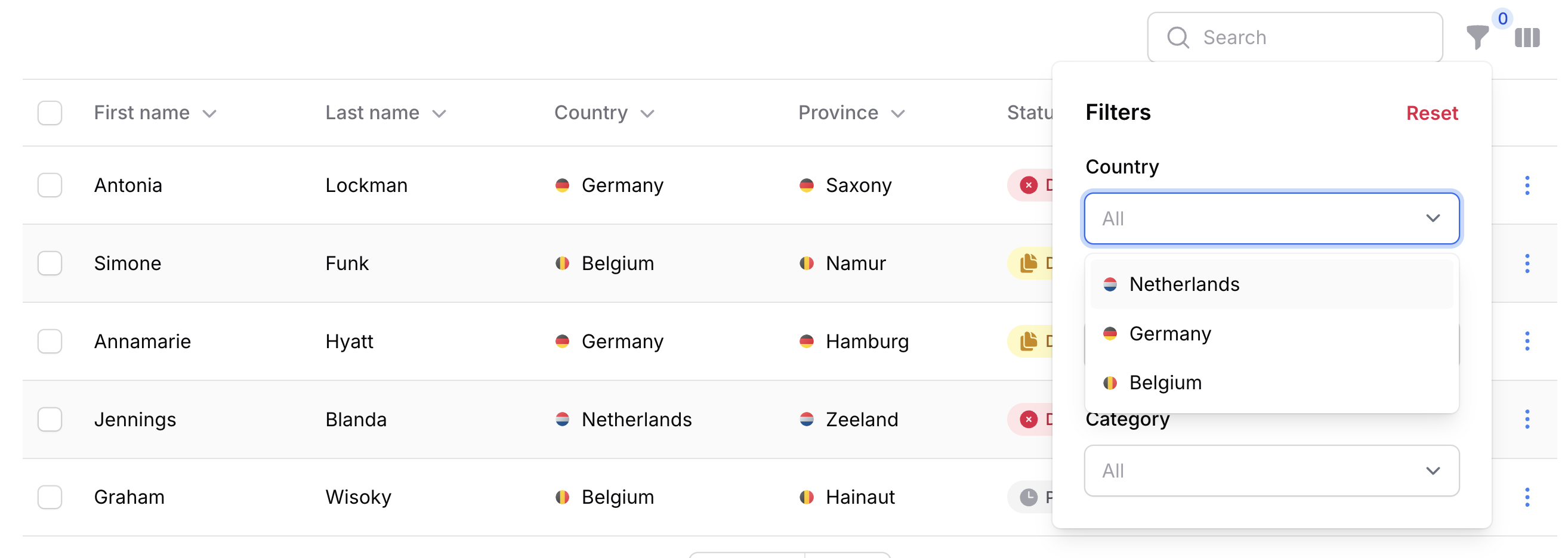
Task: Open the Category filter dropdown
Action: (x=1271, y=470)
